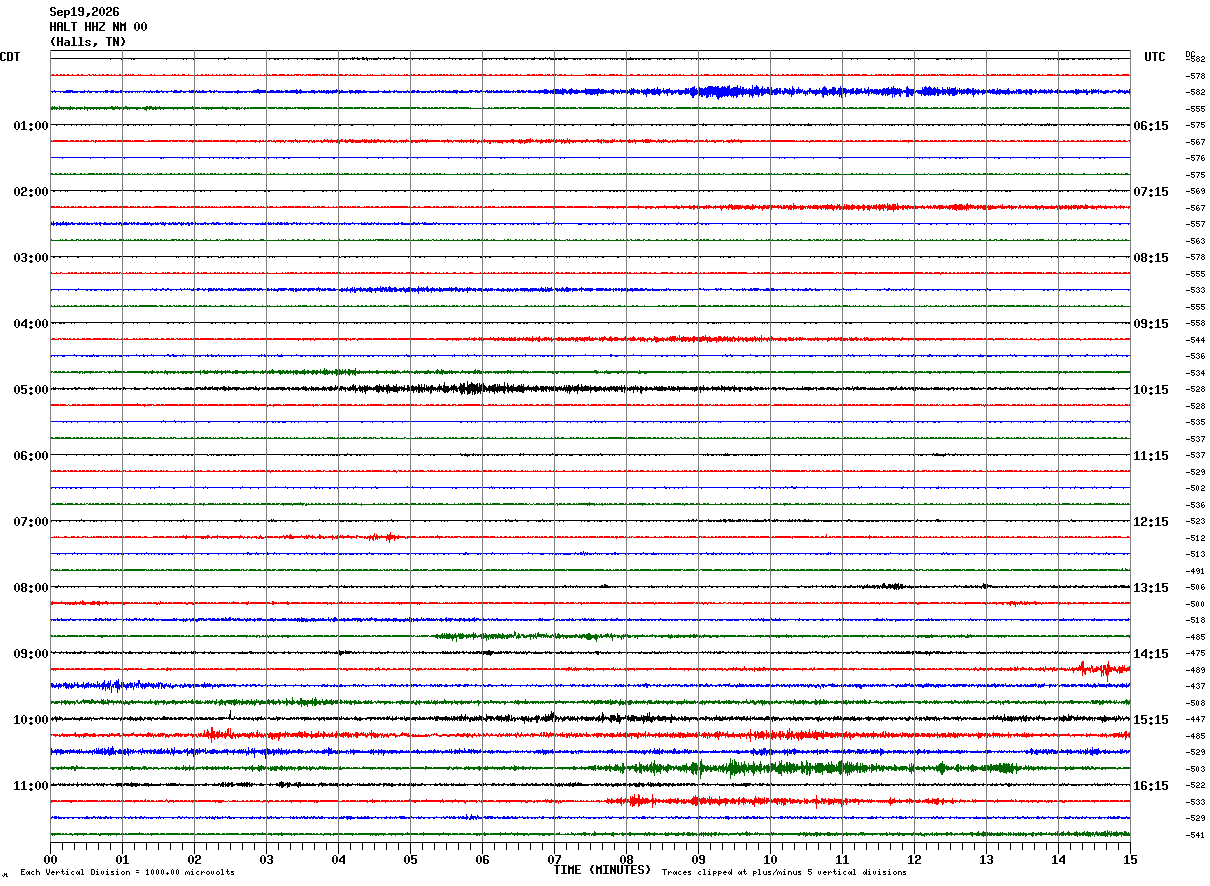This screenshot has width=1210, height=886.
Task: Click the TIME (MINUTES) axis label
Action: 602,870
